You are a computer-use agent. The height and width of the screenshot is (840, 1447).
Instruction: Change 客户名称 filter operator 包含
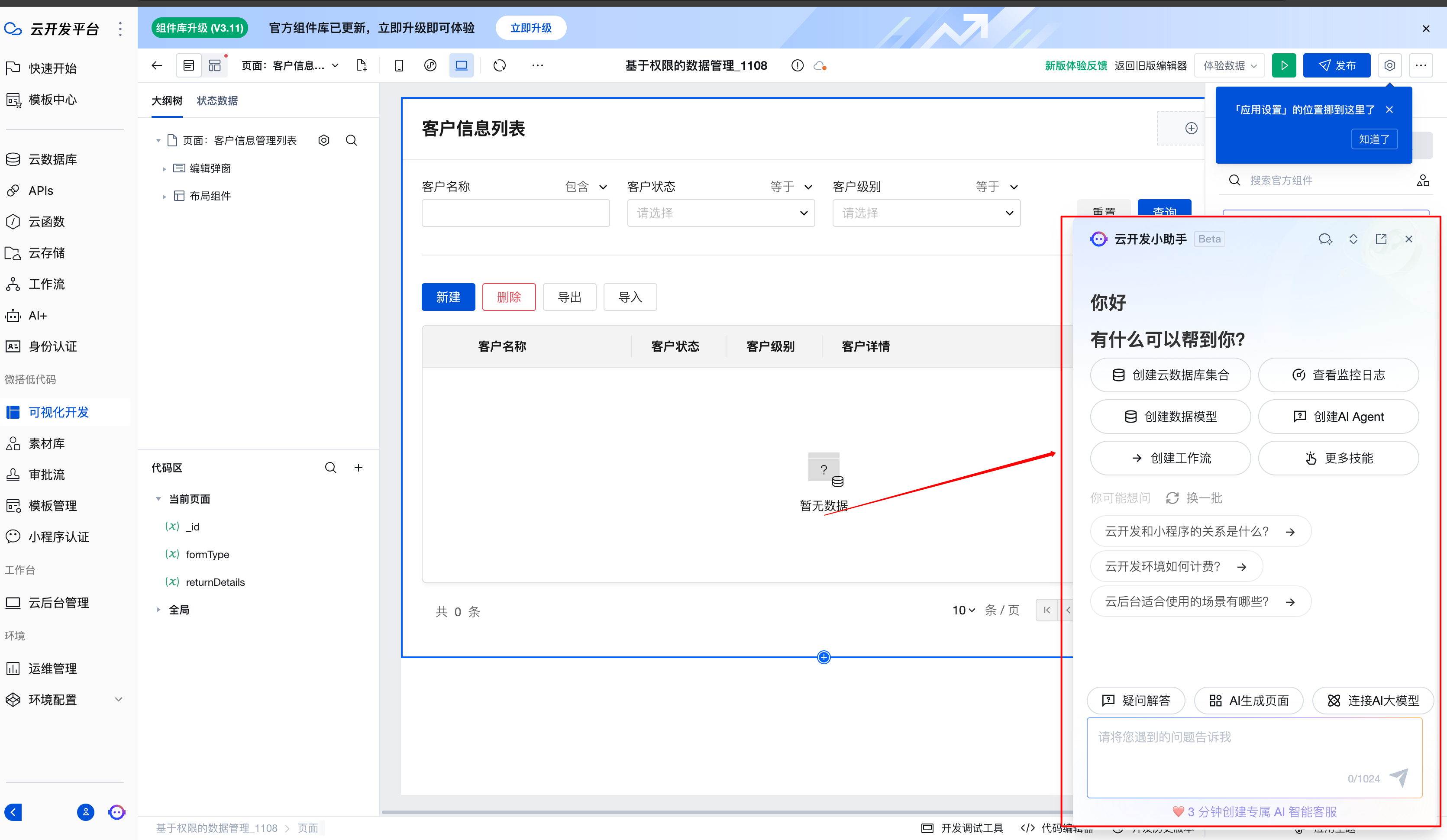(x=586, y=187)
